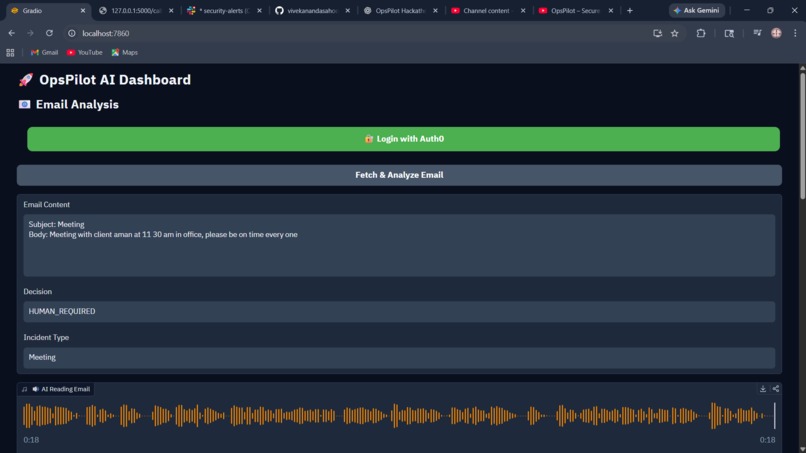Click Fetch & Analyze Email button
Screen dimensions: 806x453
399,175
